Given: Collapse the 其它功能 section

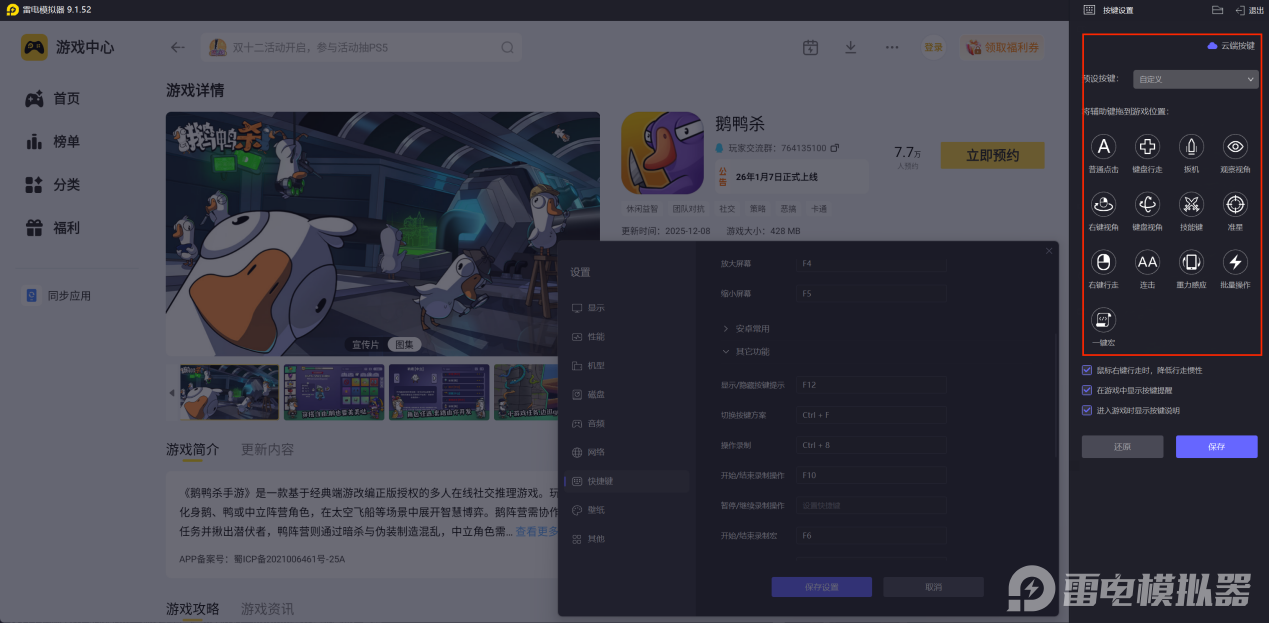Looking at the screenshot, I should 746,351.
